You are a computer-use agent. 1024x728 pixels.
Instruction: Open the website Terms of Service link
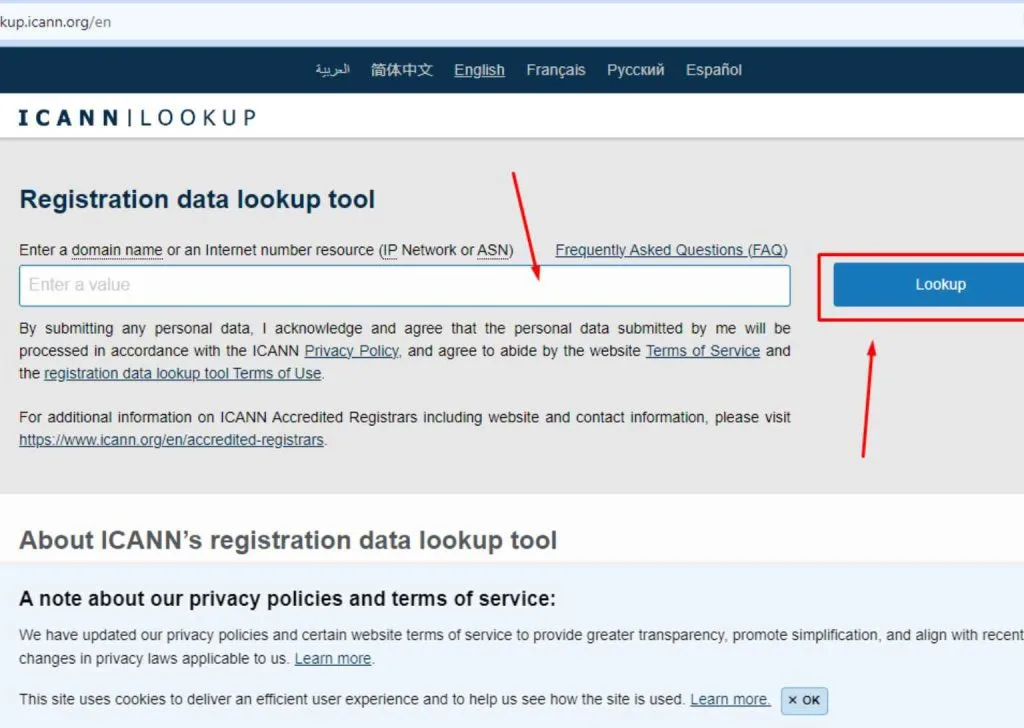(x=703, y=351)
